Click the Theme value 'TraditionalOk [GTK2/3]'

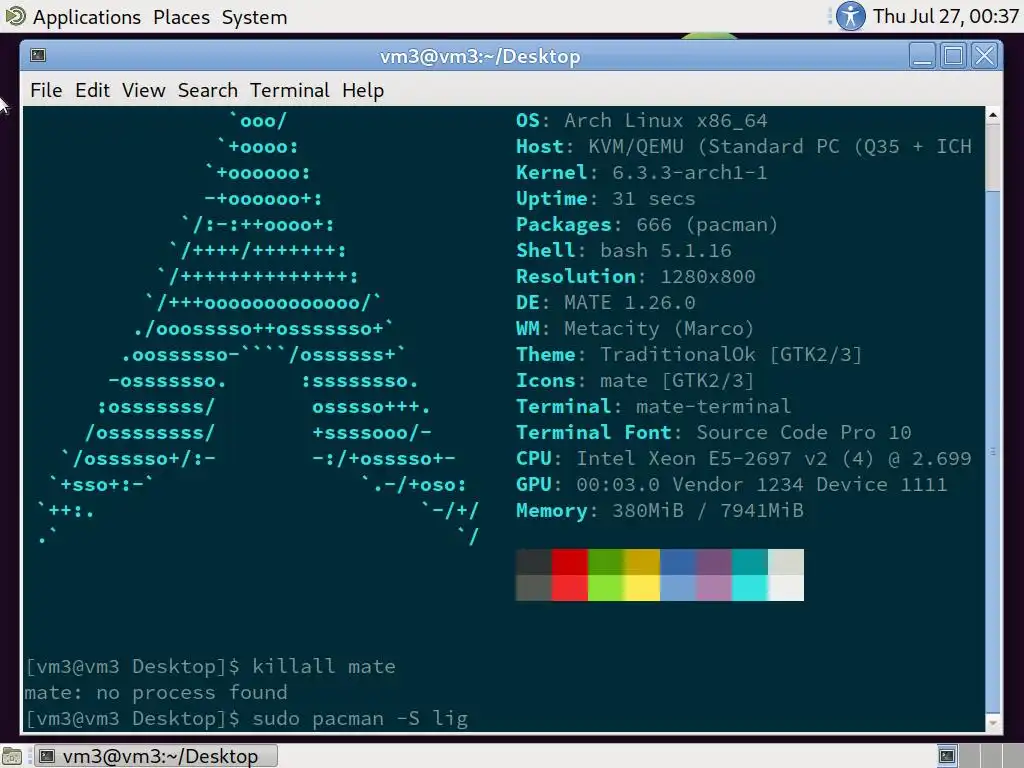[x=731, y=355]
